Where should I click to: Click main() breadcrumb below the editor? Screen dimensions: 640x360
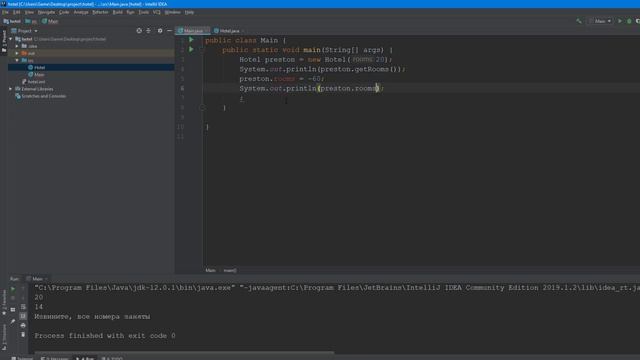(x=230, y=270)
